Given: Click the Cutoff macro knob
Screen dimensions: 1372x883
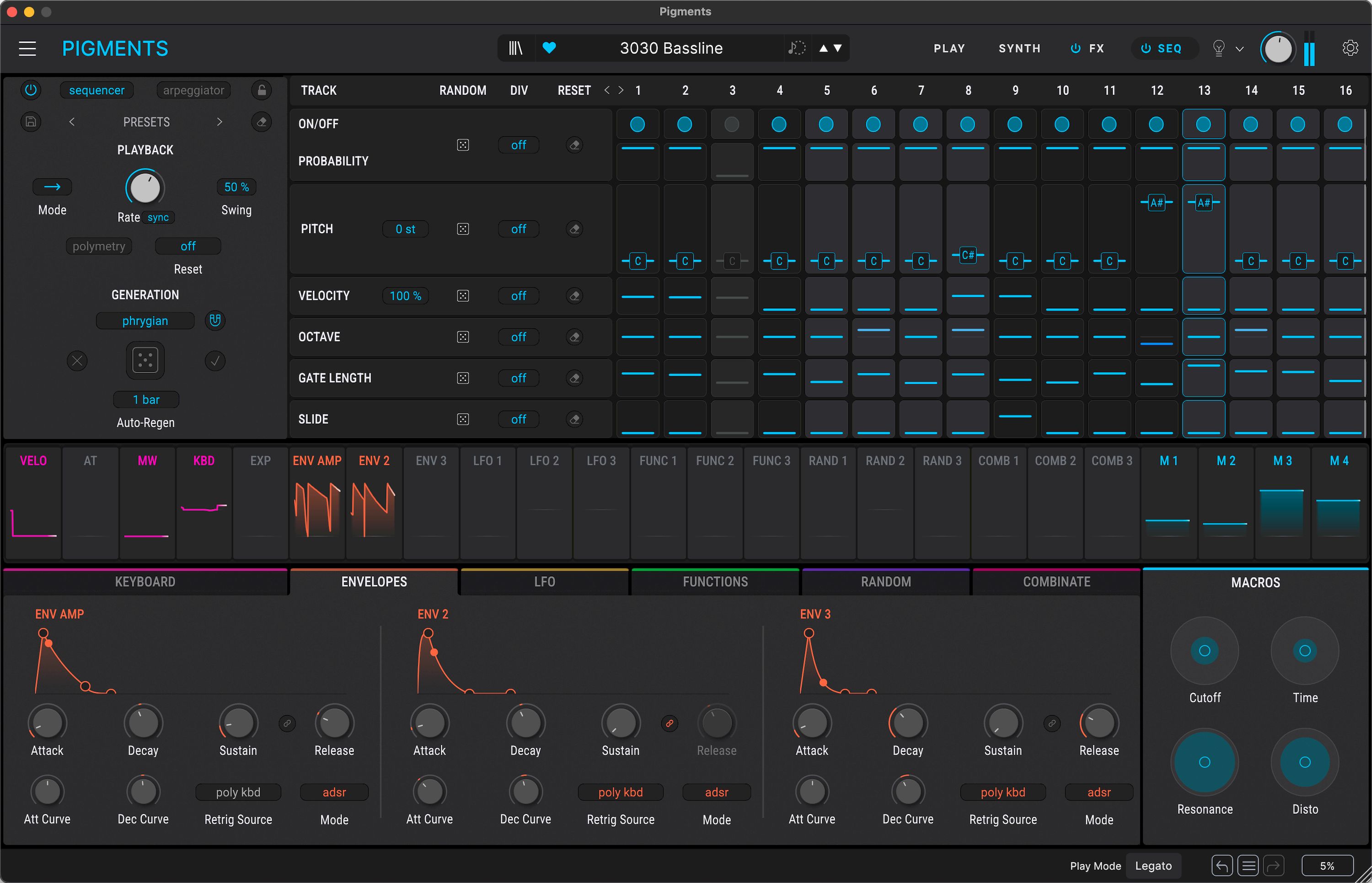Looking at the screenshot, I should pyautogui.click(x=1204, y=651).
